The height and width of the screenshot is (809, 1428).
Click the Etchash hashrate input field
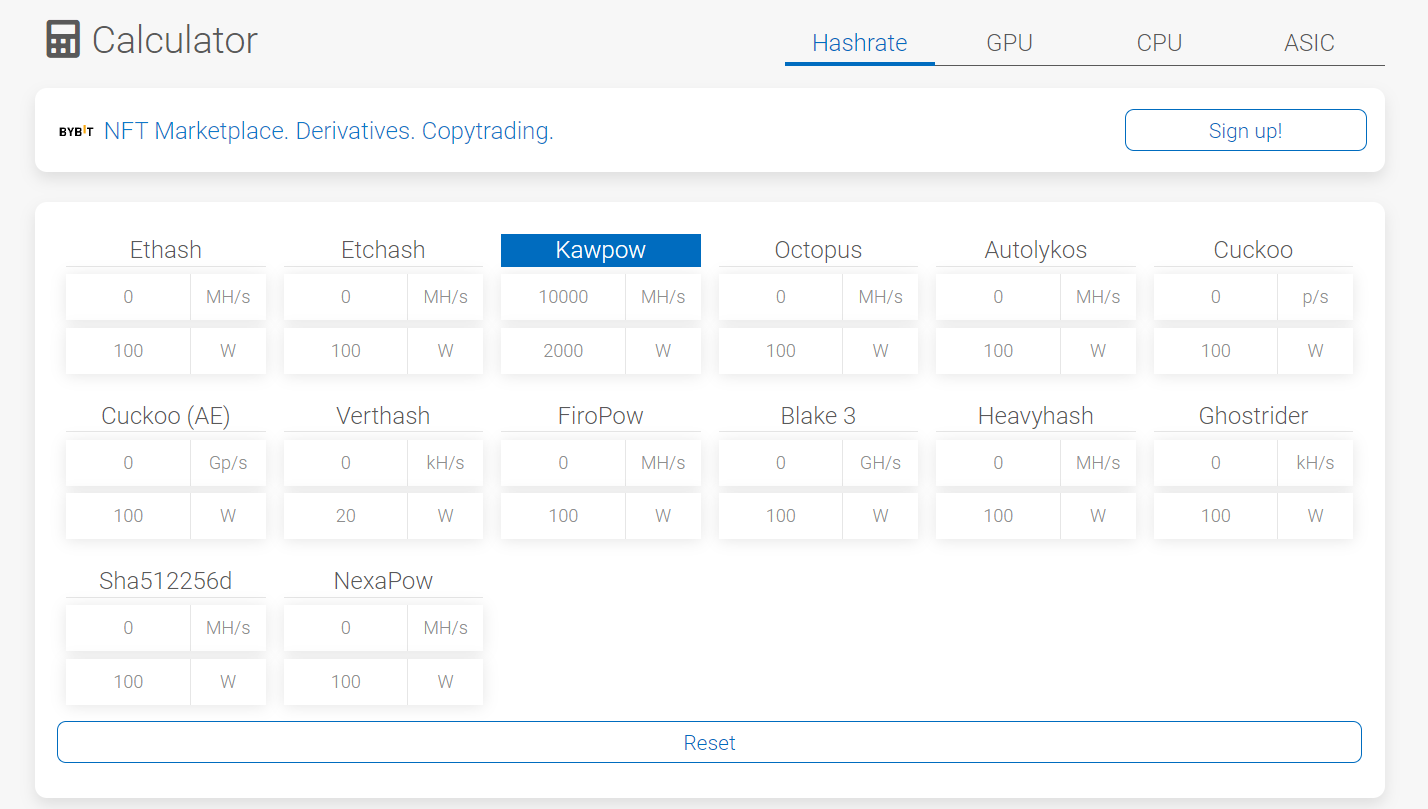click(x=346, y=297)
